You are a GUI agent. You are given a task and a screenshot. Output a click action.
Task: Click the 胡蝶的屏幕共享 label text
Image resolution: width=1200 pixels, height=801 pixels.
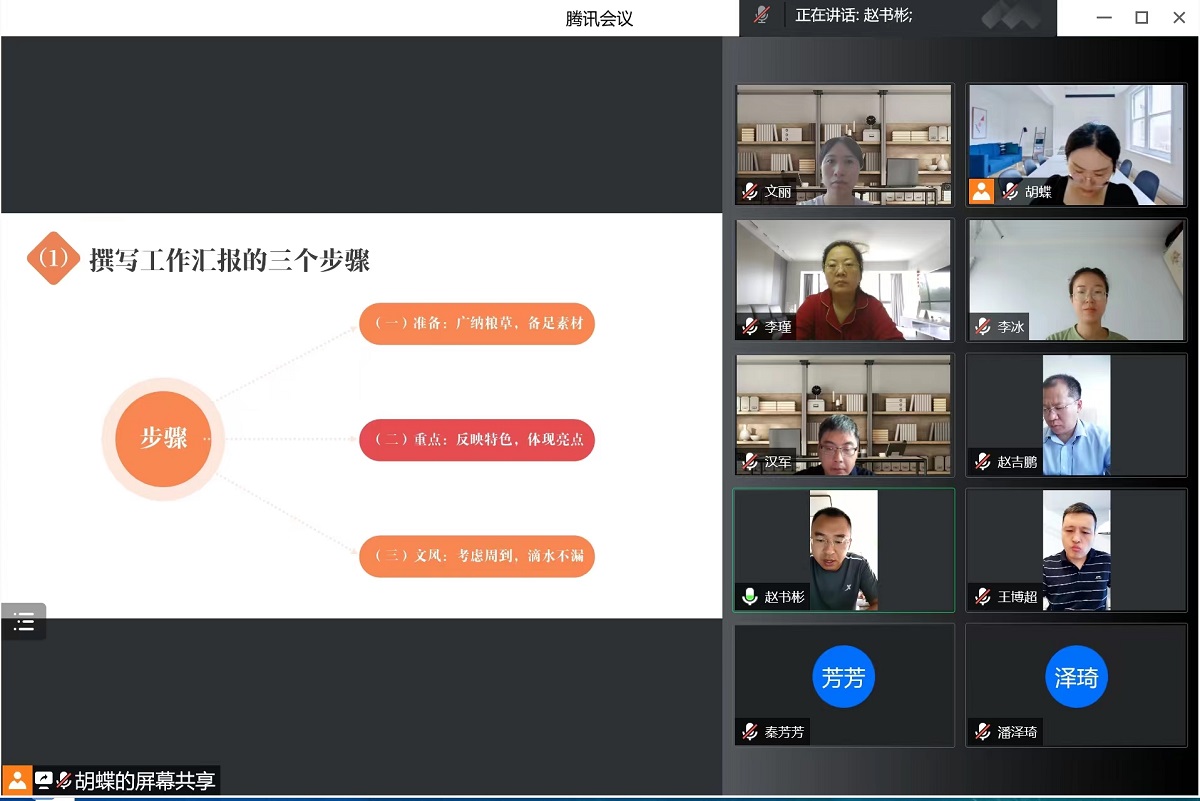click(x=145, y=781)
